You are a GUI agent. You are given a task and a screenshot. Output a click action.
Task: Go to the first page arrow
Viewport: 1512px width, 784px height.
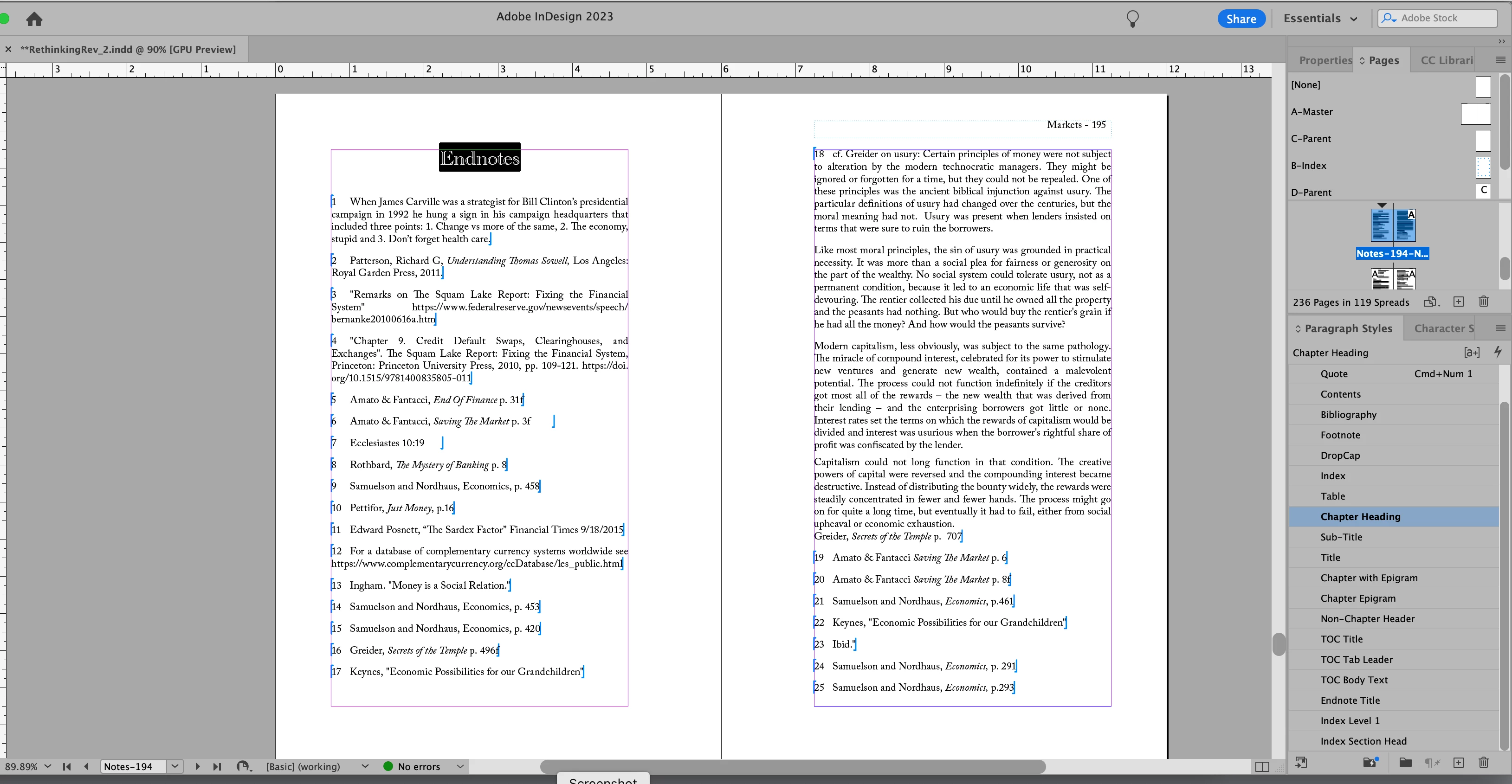pyautogui.click(x=67, y=766)
